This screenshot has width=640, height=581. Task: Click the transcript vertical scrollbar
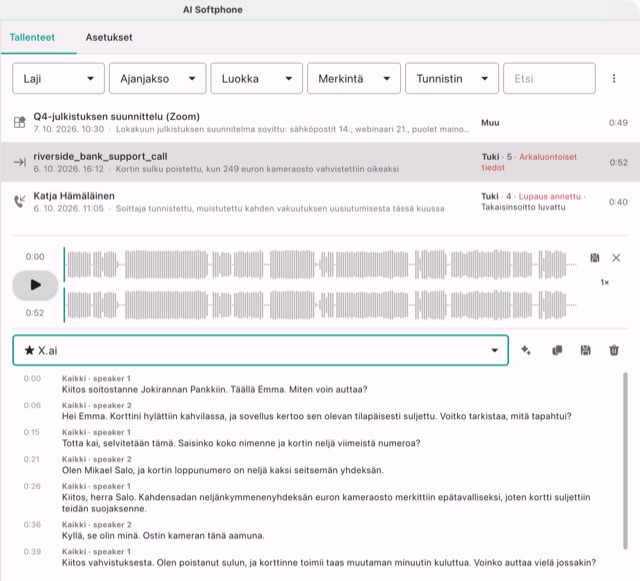pos(625,461)
